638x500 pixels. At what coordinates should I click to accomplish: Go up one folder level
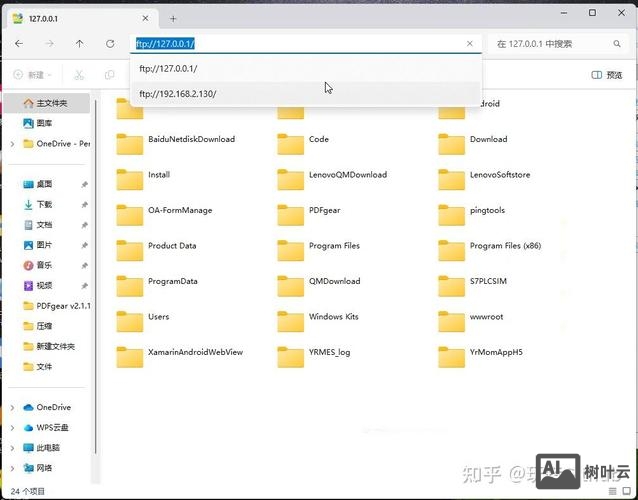tap(80, 44)
